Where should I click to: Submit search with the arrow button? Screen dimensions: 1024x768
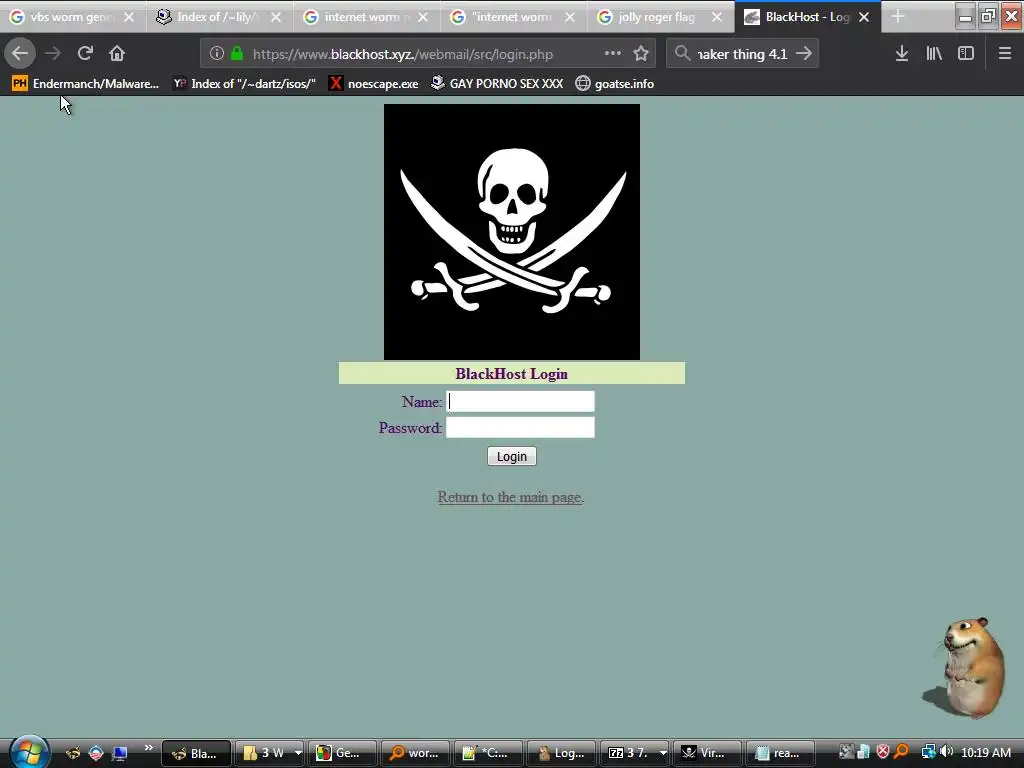click(x=804, y=54)
